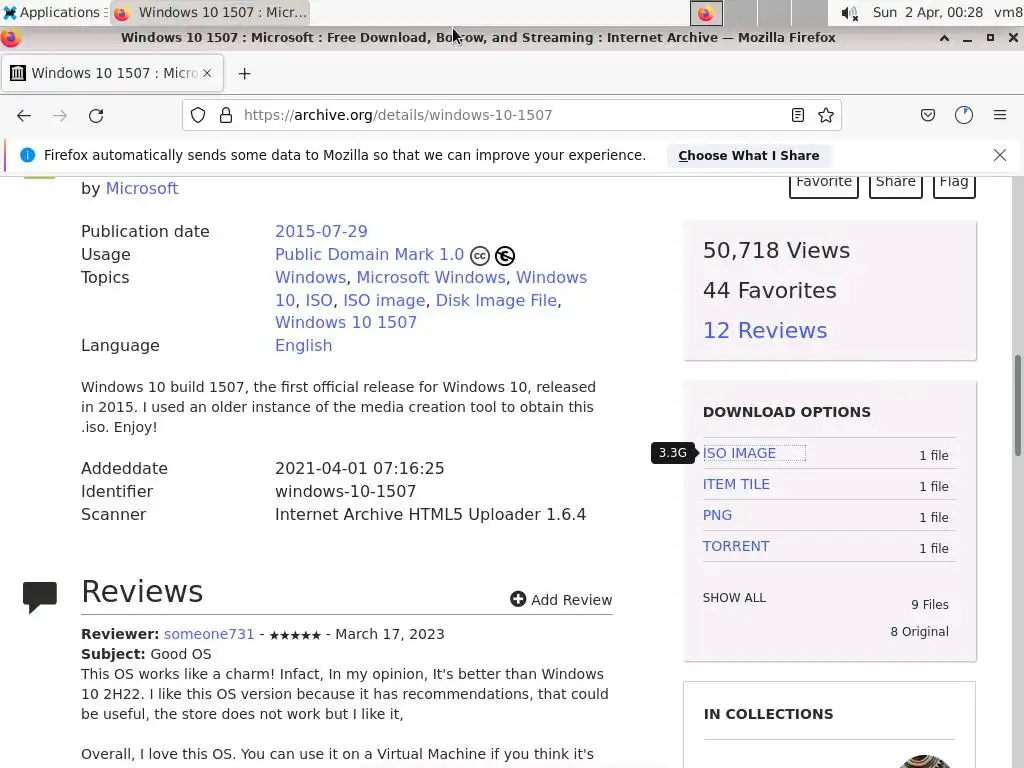Click the Creative Commons license icon
Viewport: 1024px width, 768px height.
(480, 256)
